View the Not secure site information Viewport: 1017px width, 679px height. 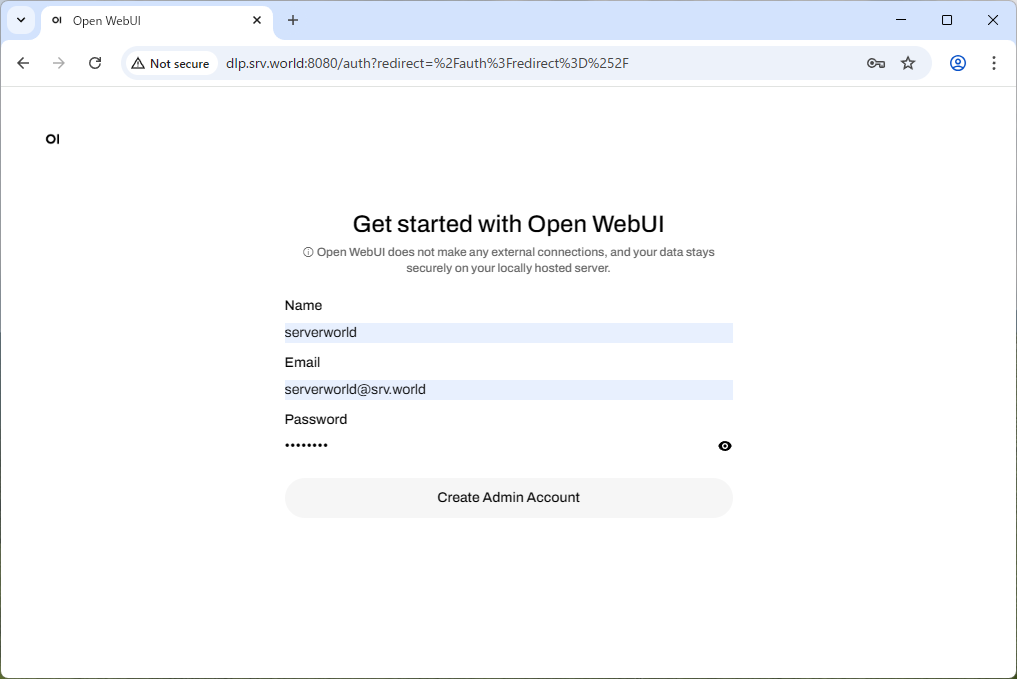[170, 63]
